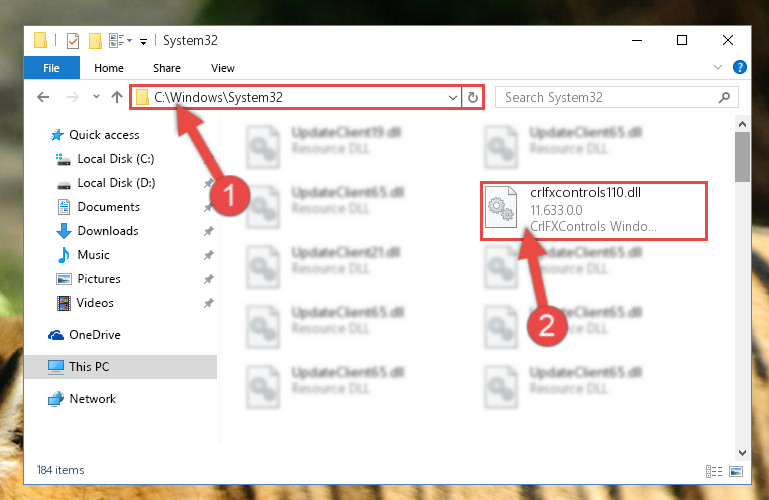Go up one folder level arrow
Screen dimensions: 769x500
point(117,97)
